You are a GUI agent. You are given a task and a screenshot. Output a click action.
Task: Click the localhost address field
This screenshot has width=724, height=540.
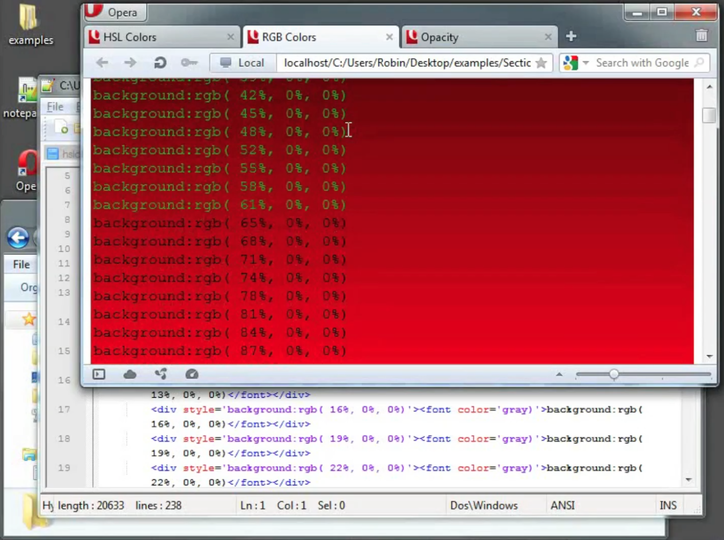click(x=407, y=63)
